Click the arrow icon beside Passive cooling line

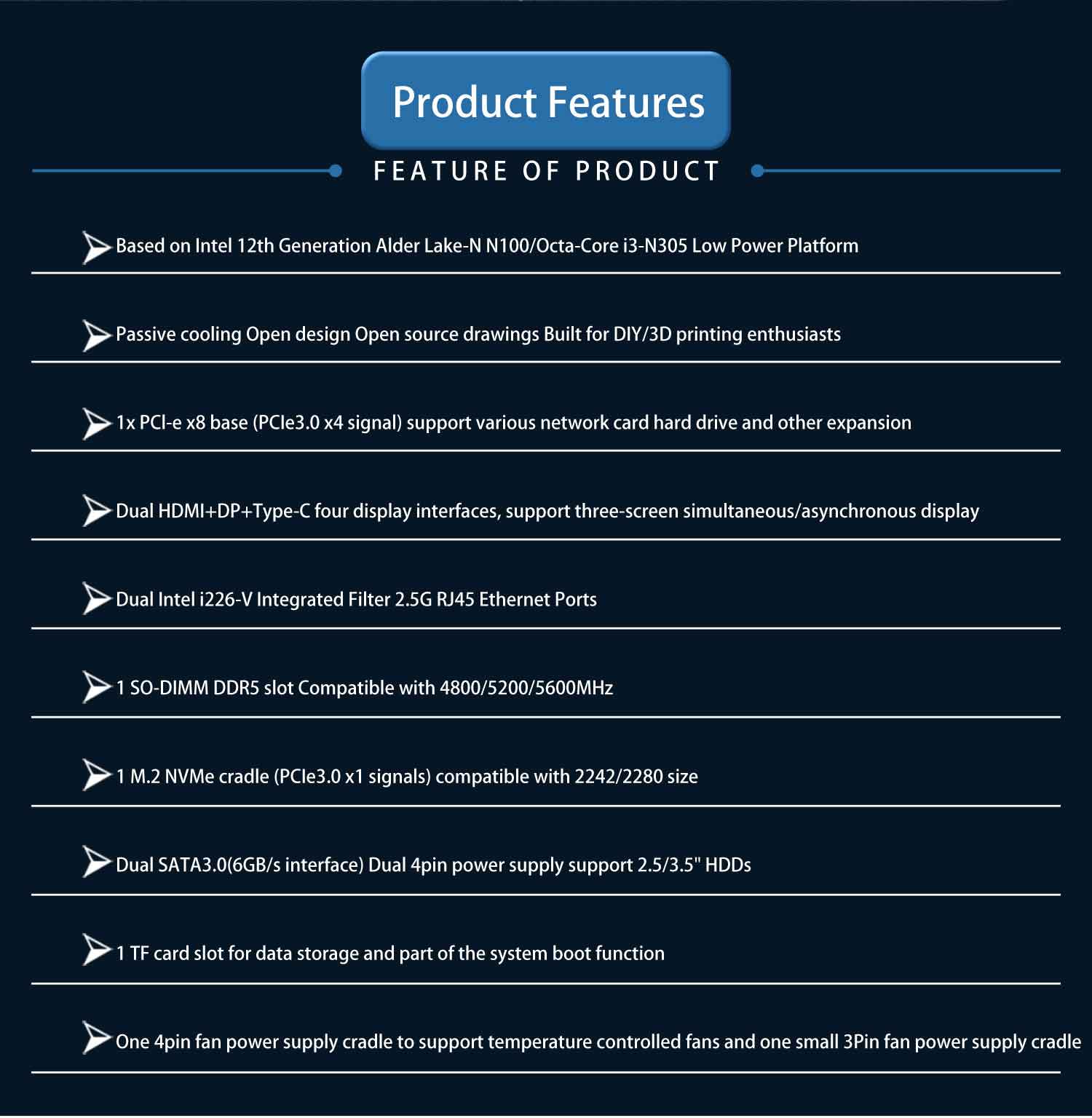click(x=95, y=336)
